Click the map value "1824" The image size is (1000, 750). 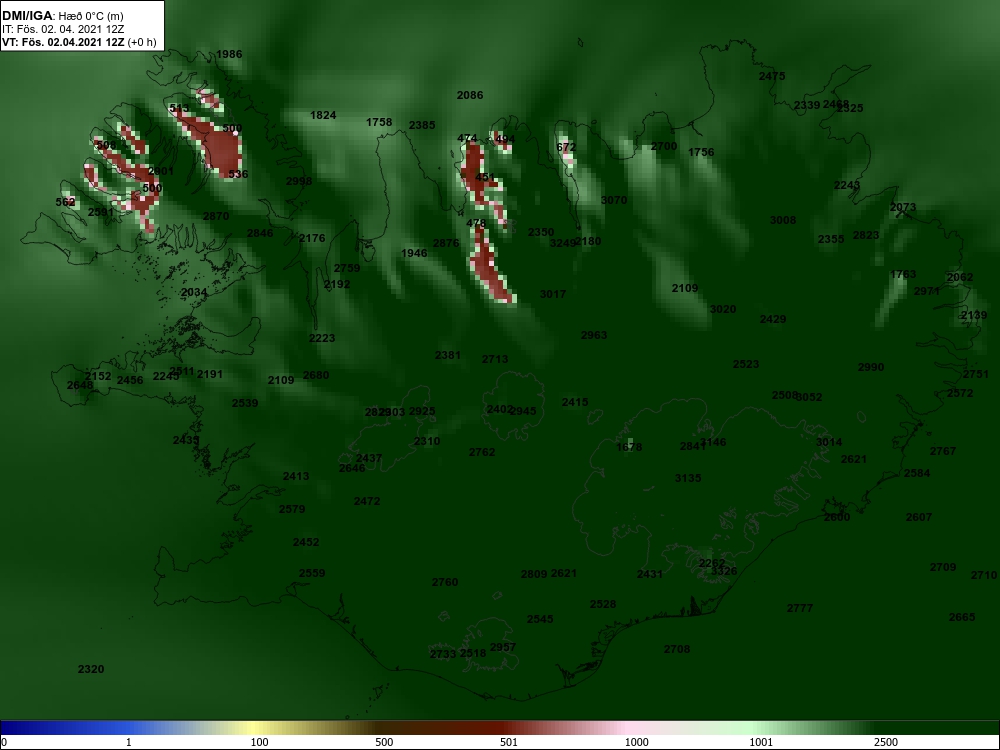tap(323, 115)
